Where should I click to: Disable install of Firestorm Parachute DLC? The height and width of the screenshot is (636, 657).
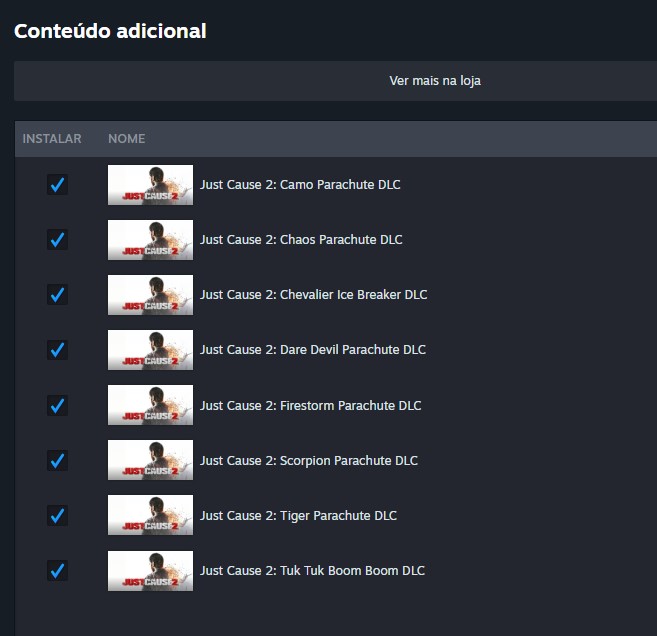click(x=57, y=405)
